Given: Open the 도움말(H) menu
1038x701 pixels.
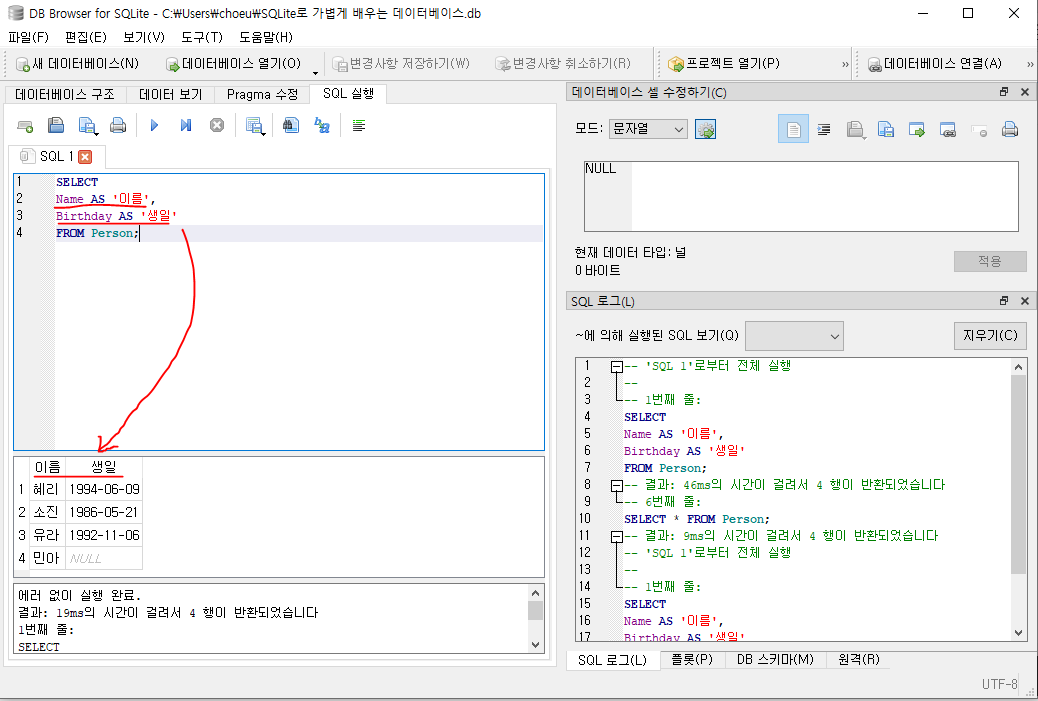Looking at the screenshot, I should click(x=266, y=37).
